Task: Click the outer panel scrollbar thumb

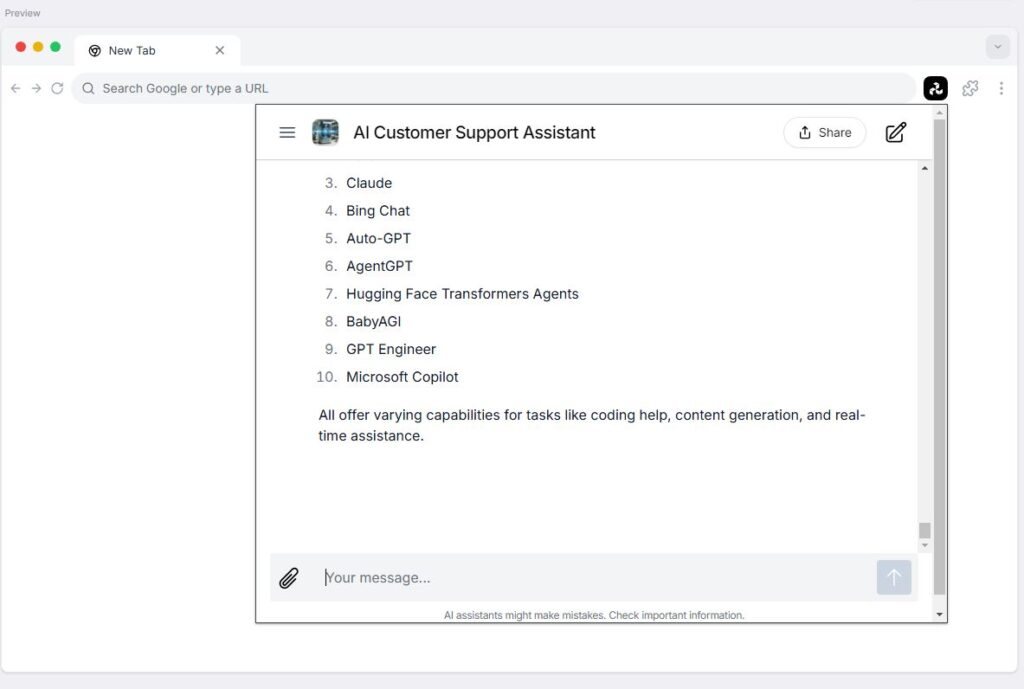Action: 939,350
